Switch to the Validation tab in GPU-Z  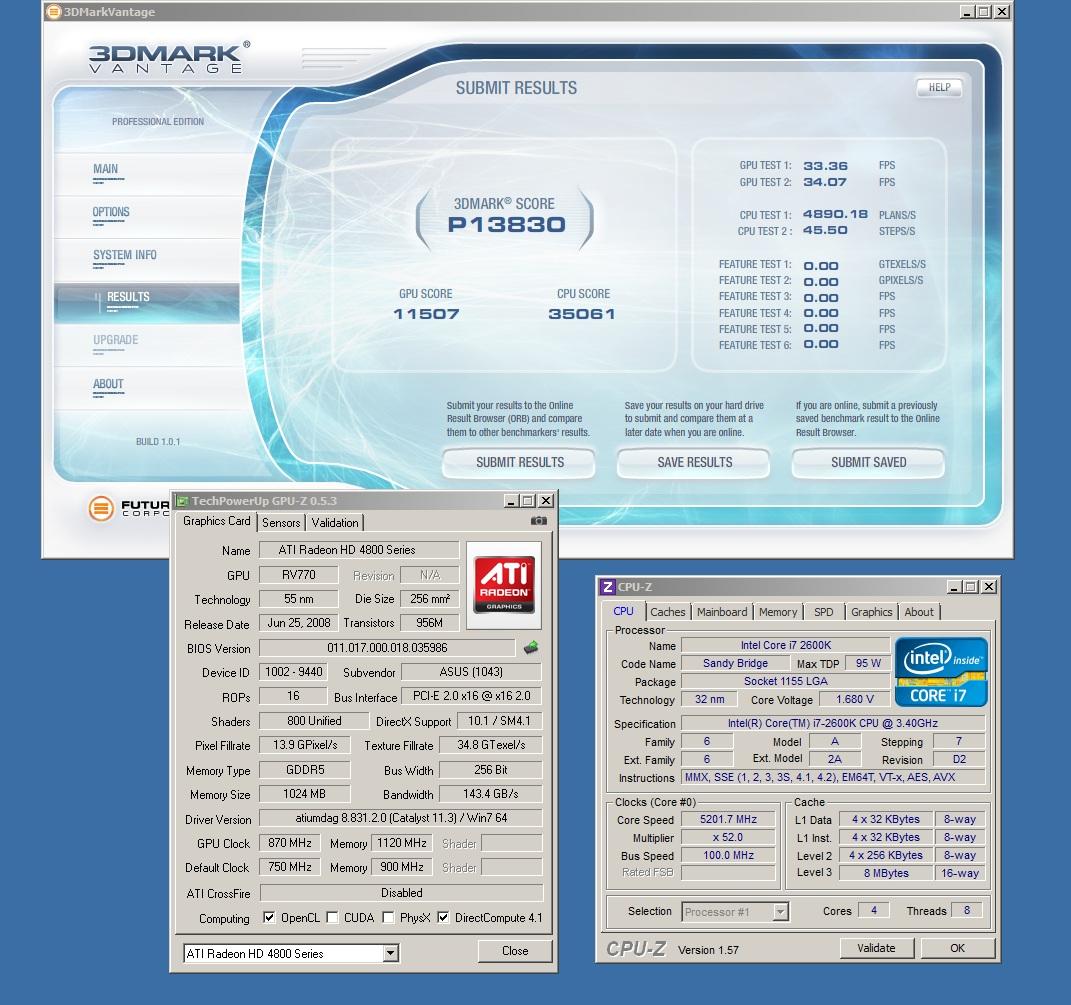point(335,523)
